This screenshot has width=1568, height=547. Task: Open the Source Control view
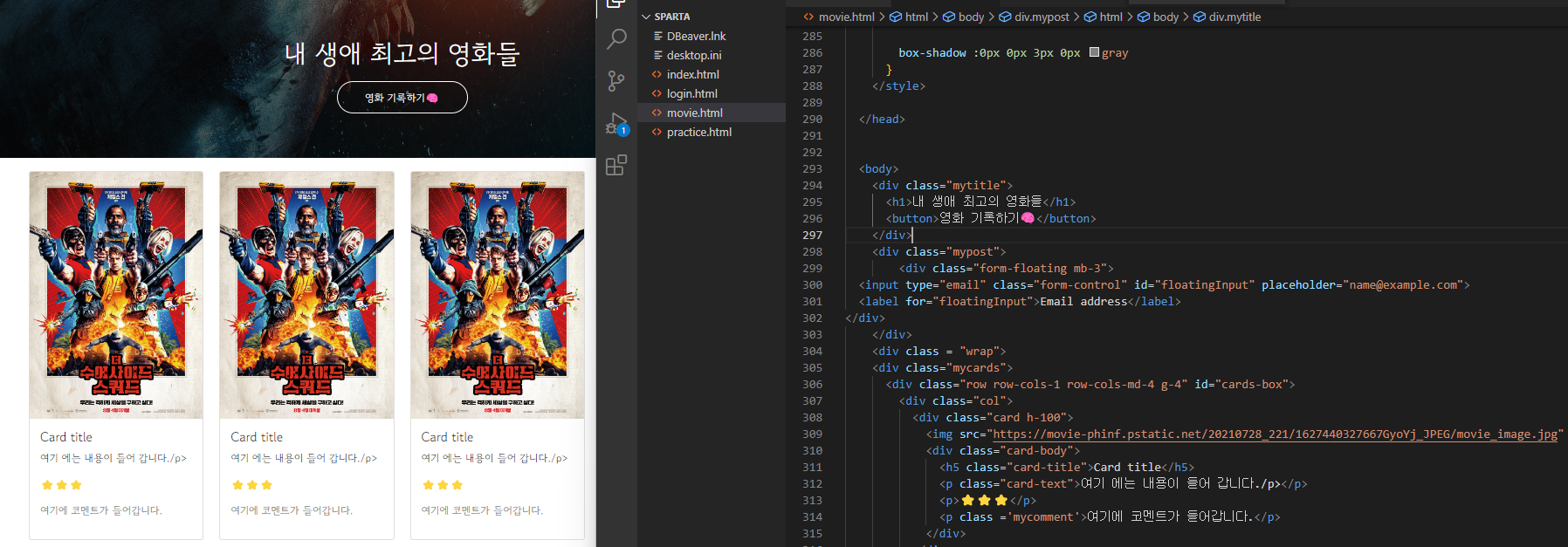tap(616, 81)
